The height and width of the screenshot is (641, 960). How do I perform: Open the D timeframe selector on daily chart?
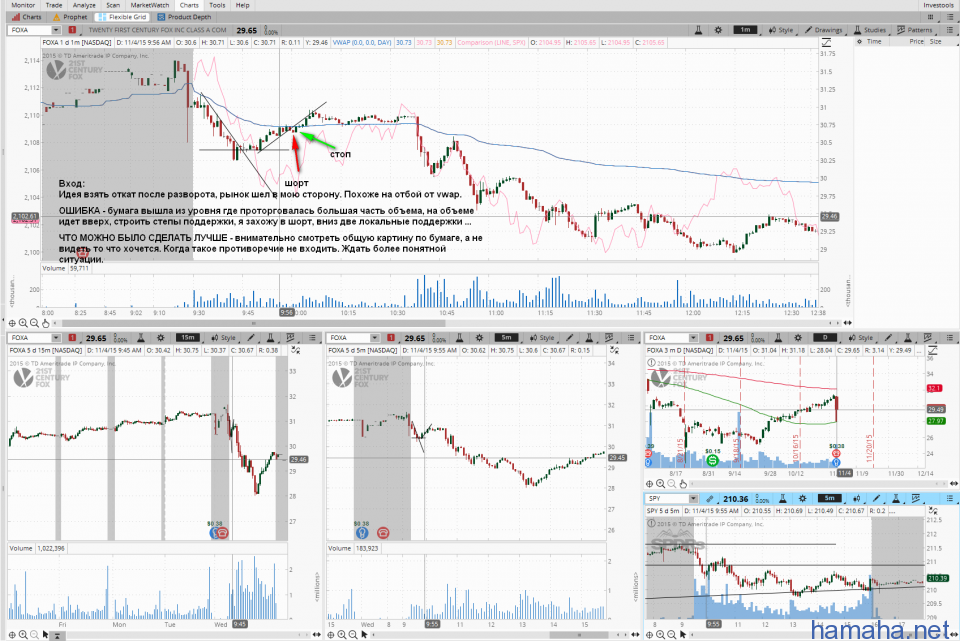point(825,338)
